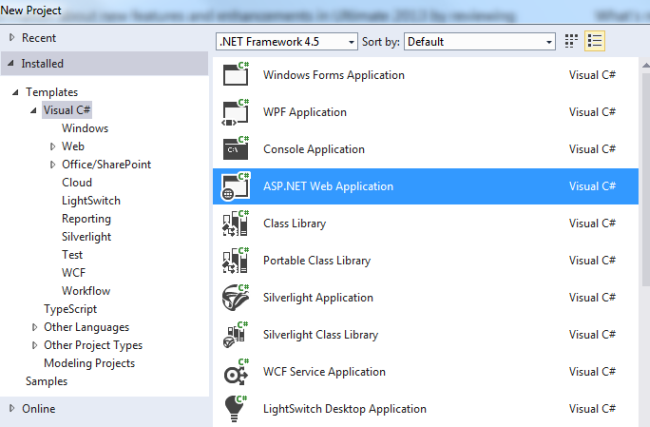Expand the Recent section

pyautogui.click(x=12, y=37)
